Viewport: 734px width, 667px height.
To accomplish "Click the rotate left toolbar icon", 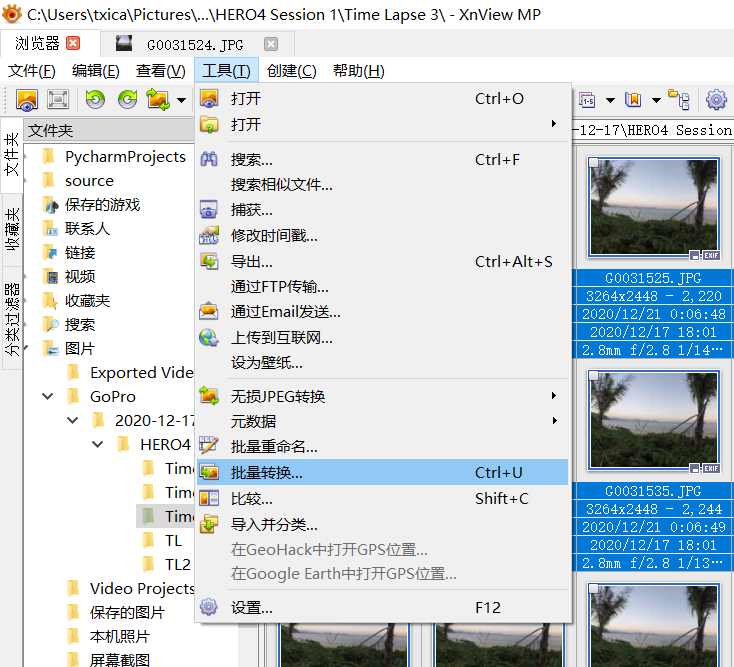I will click(95, 99).
